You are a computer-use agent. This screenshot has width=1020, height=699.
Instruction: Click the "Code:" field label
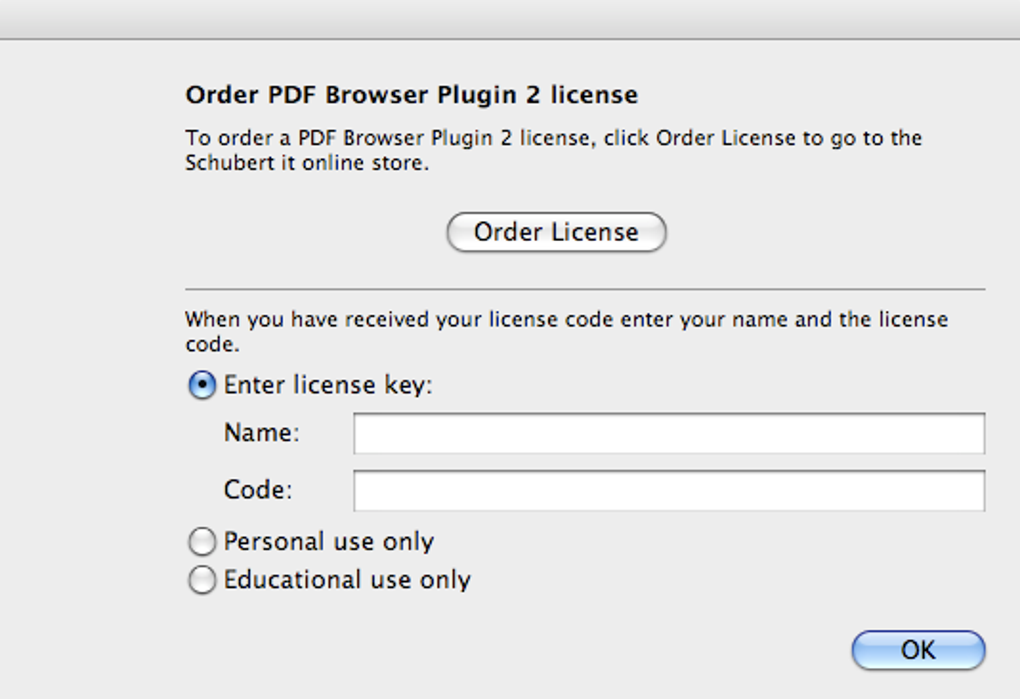pos(258,491)
